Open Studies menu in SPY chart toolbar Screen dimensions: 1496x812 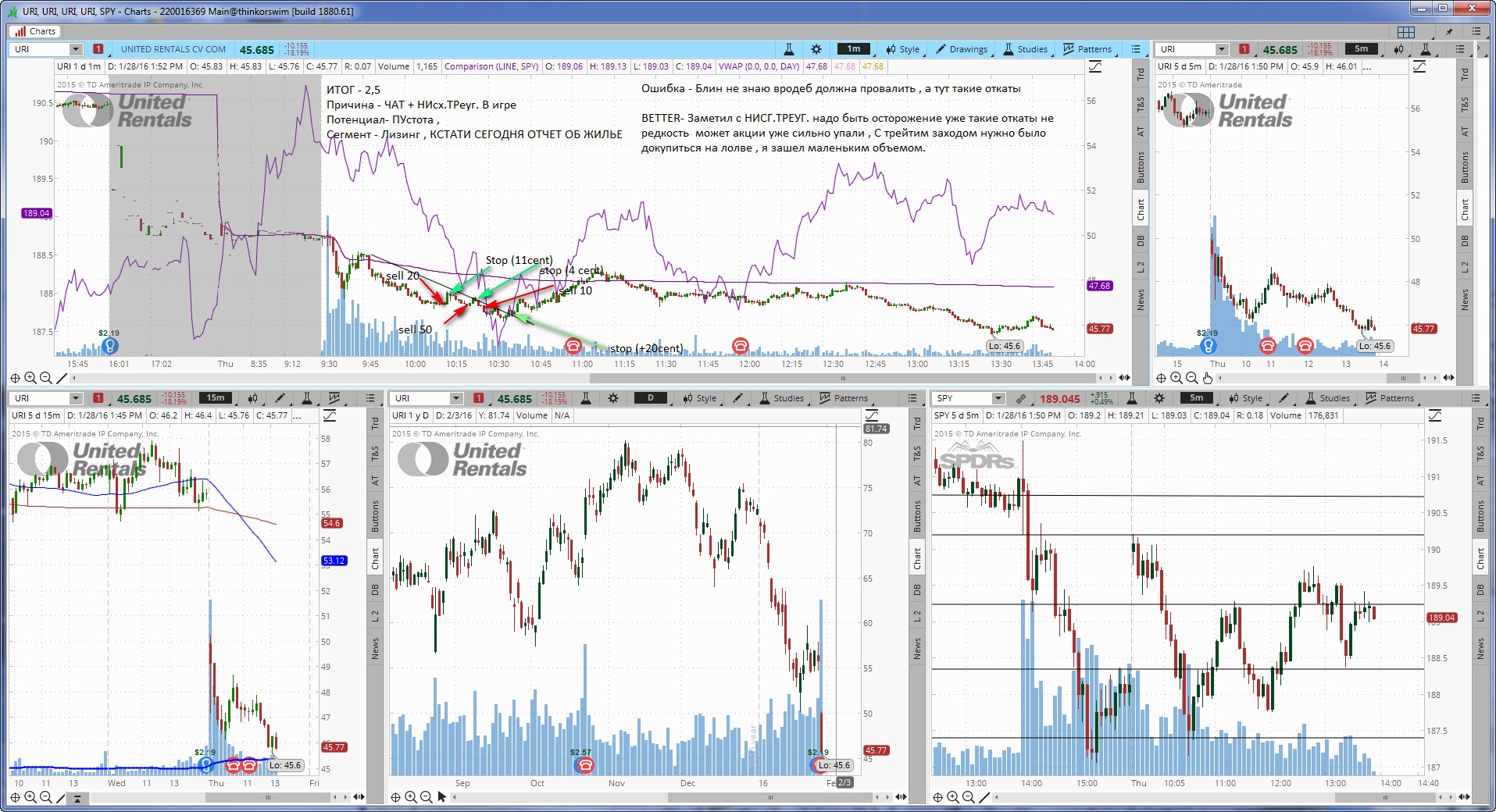pos(1328,398)
